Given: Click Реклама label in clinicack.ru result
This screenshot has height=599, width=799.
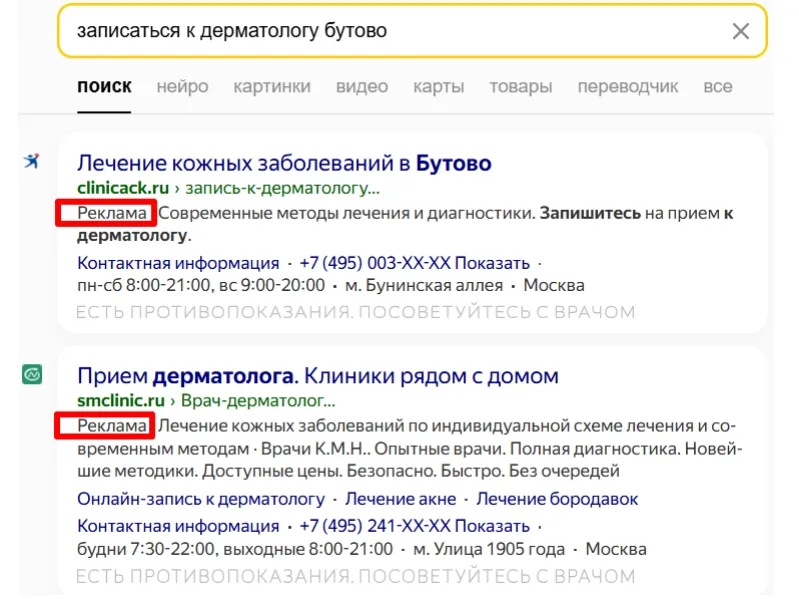Looking at the screenshot, I should 112,213.
